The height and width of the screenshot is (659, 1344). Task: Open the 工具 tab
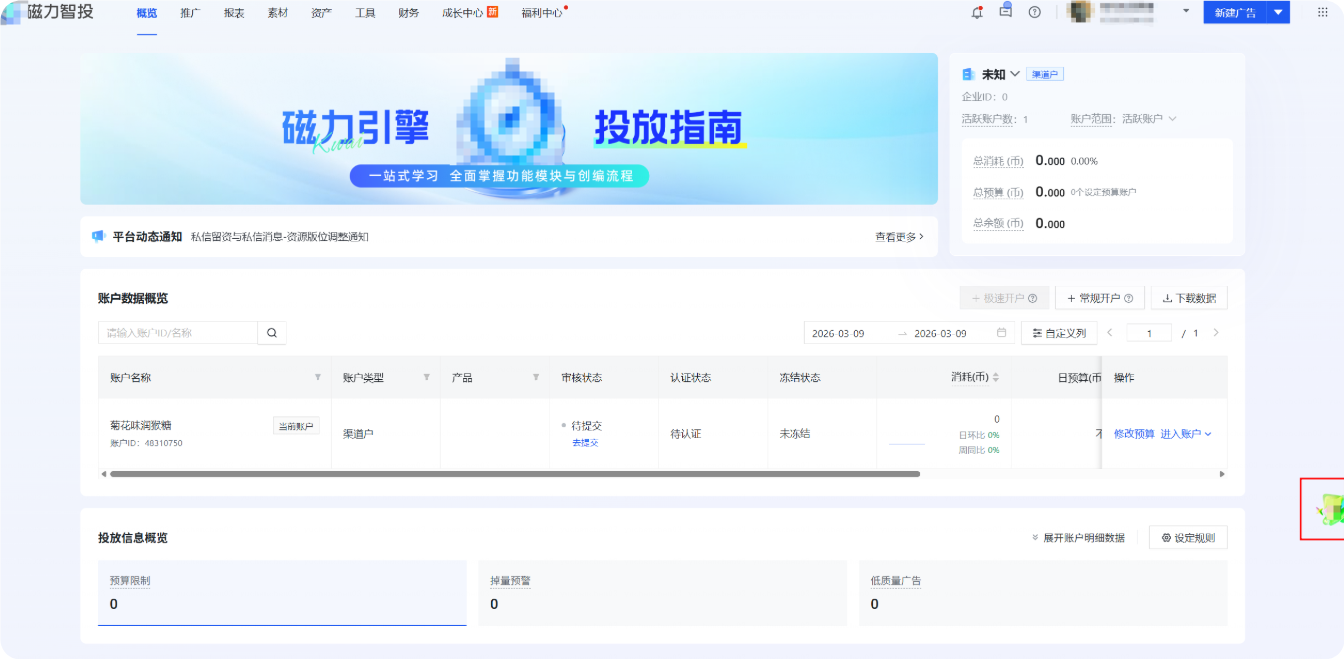tap(365, 13)
